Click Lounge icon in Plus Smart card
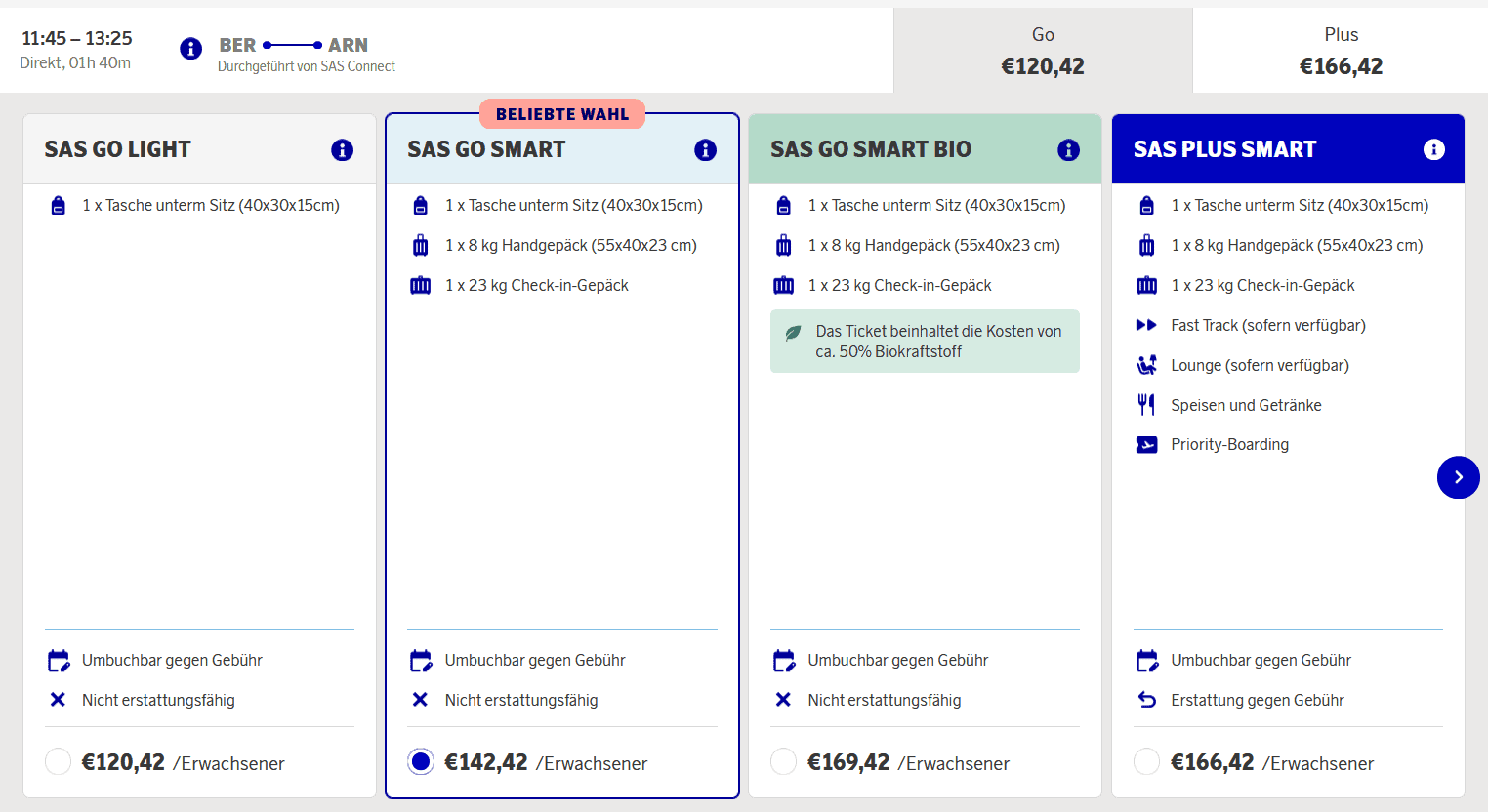The height and width of the screenshot is (812, 1488). click(1146, 365)
